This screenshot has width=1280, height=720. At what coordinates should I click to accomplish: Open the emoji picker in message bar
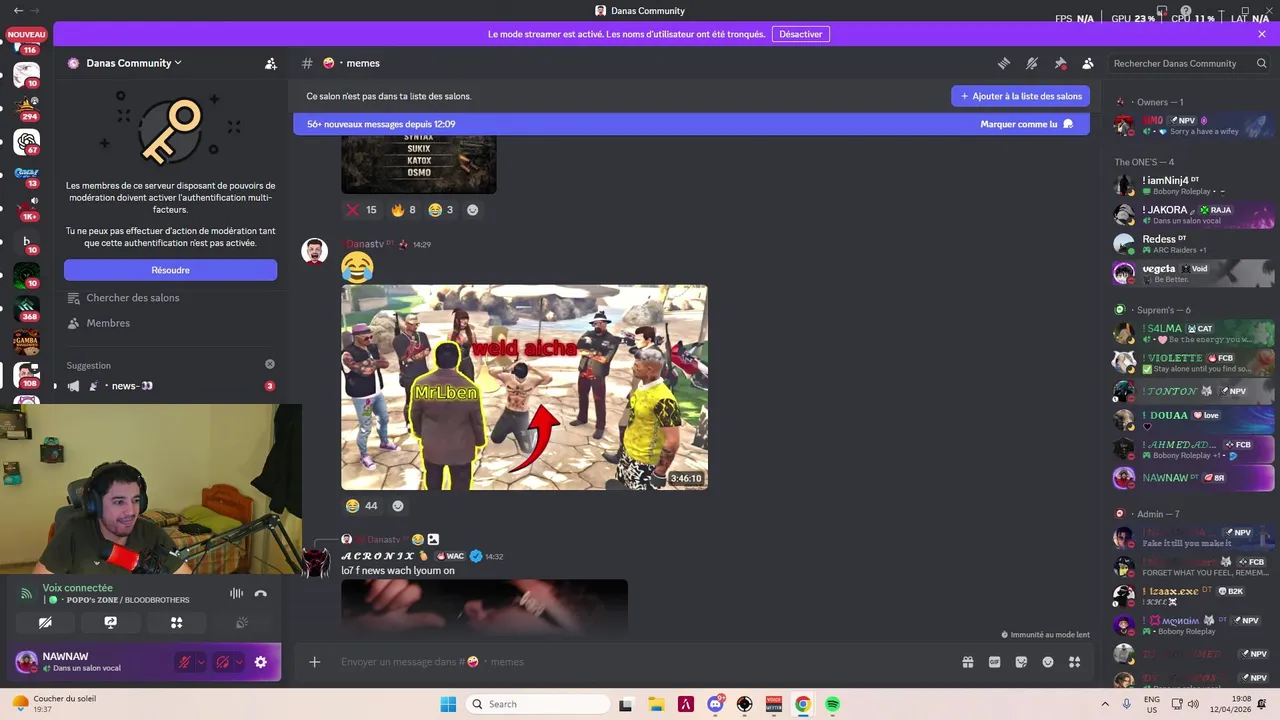(x=1048, y=662)
